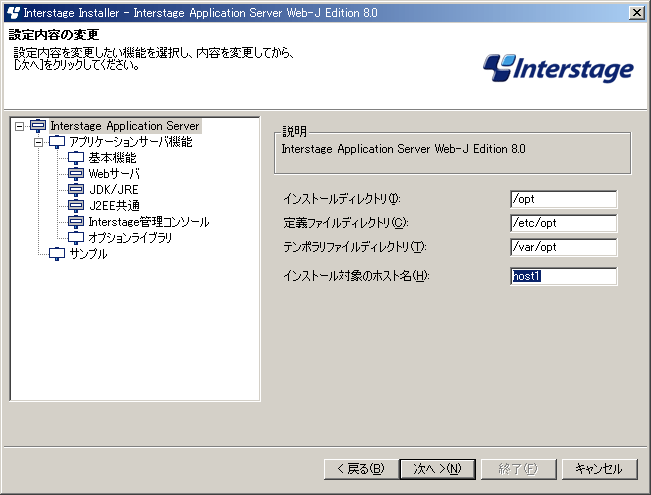Click the JDK/JRE feature icon
This screenshot has height=495, width=651.
(x=76, y=190)
